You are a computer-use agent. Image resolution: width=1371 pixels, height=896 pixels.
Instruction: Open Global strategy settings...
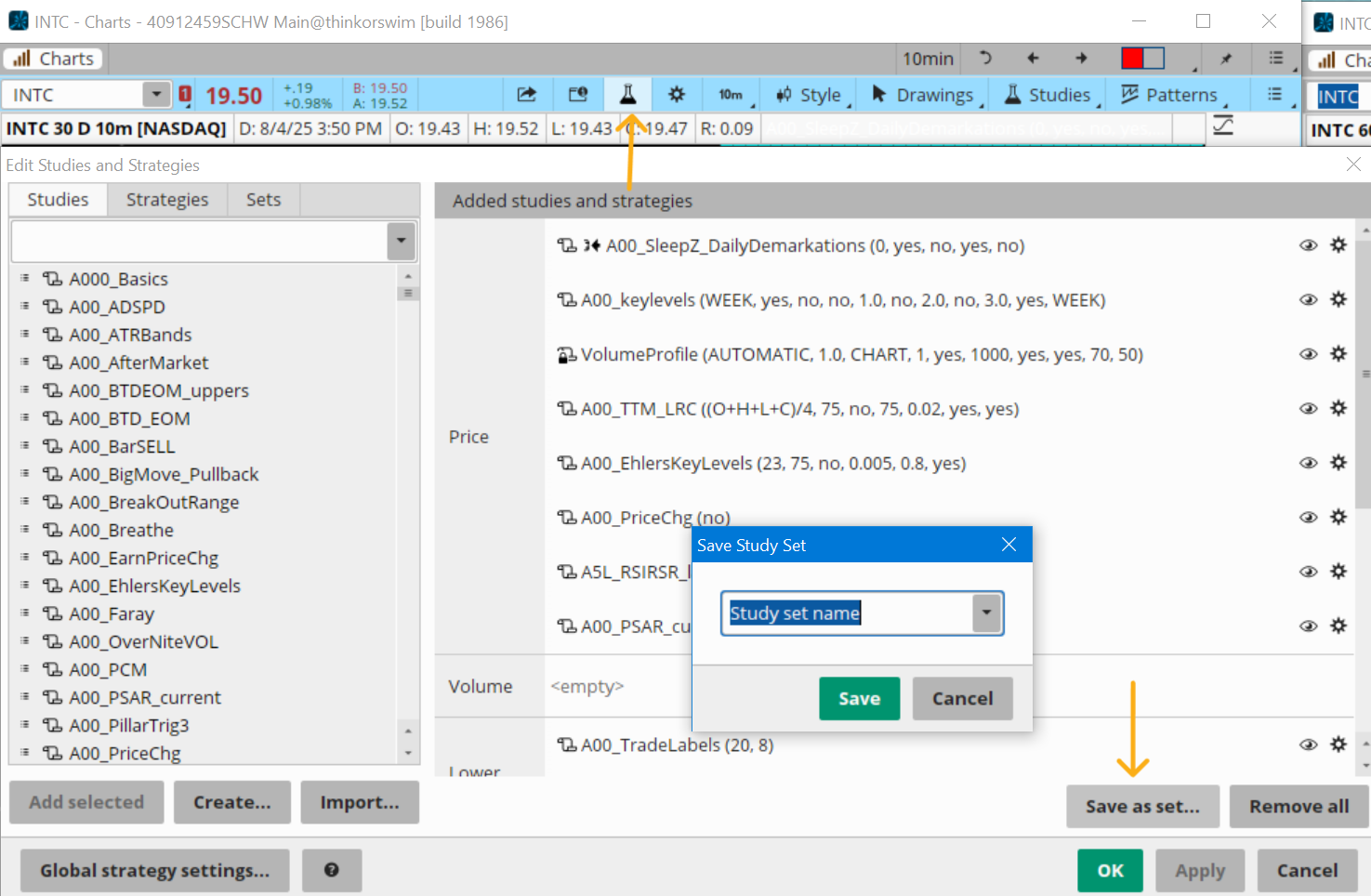pos(154,870)
